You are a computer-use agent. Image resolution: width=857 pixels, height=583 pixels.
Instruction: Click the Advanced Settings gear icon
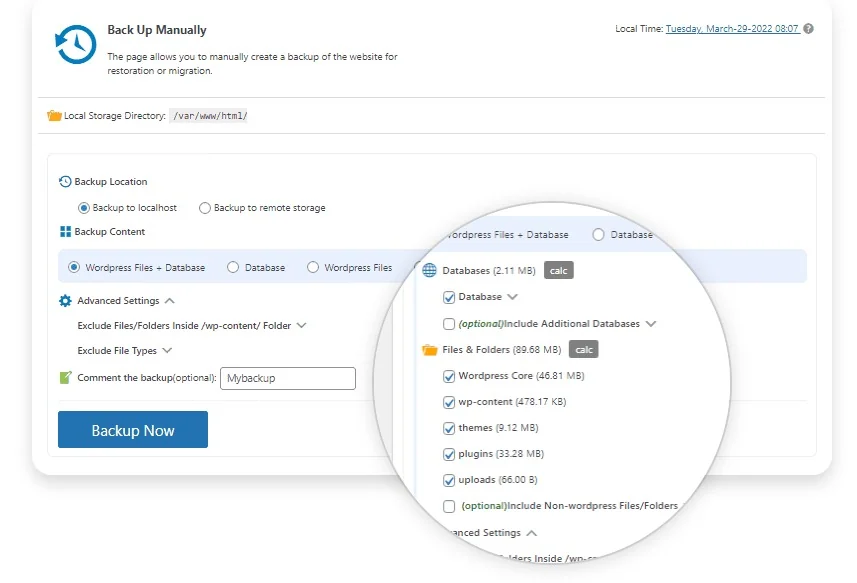[65, 301]
